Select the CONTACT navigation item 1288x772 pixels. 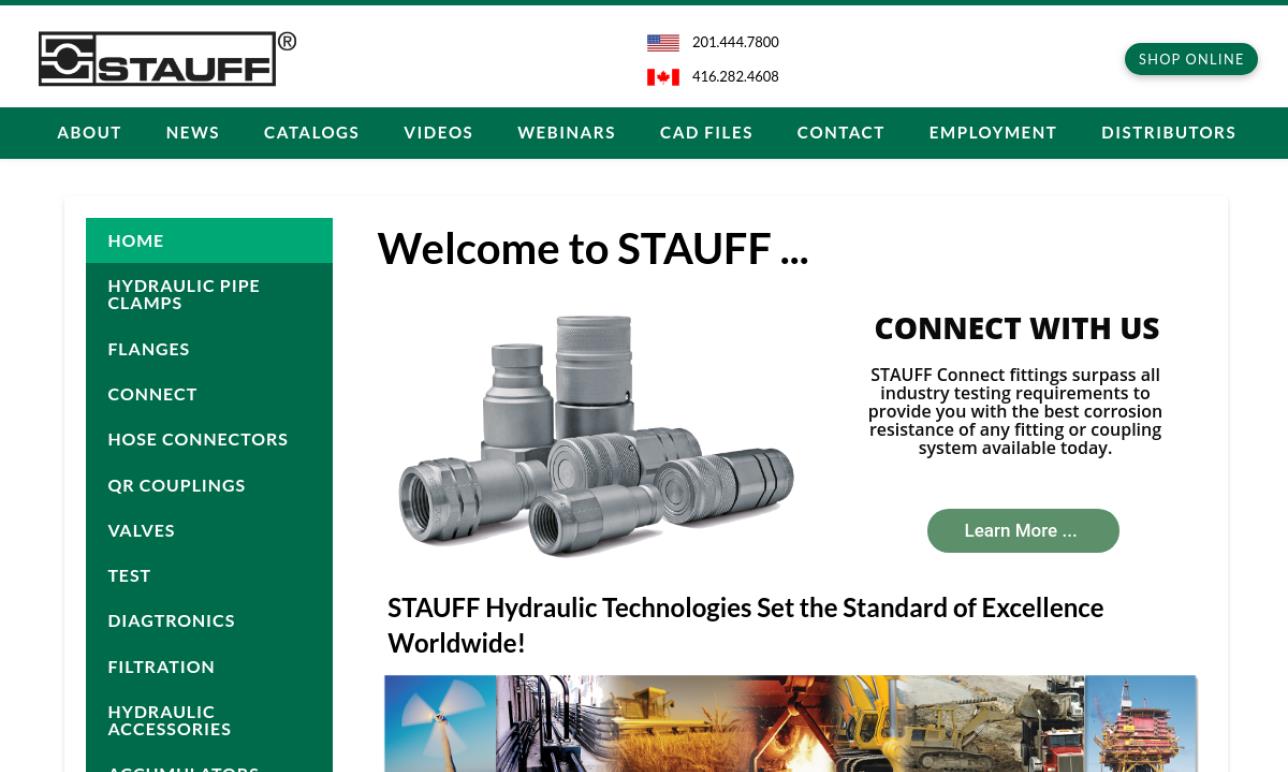[x=840, y=132]
